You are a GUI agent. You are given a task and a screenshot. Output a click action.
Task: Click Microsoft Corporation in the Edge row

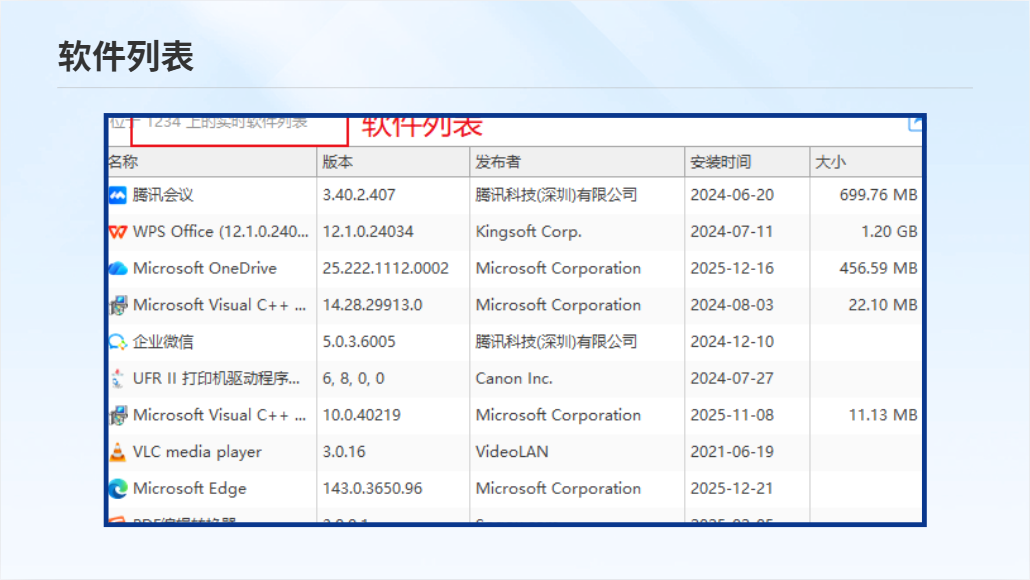pos(558,489)
